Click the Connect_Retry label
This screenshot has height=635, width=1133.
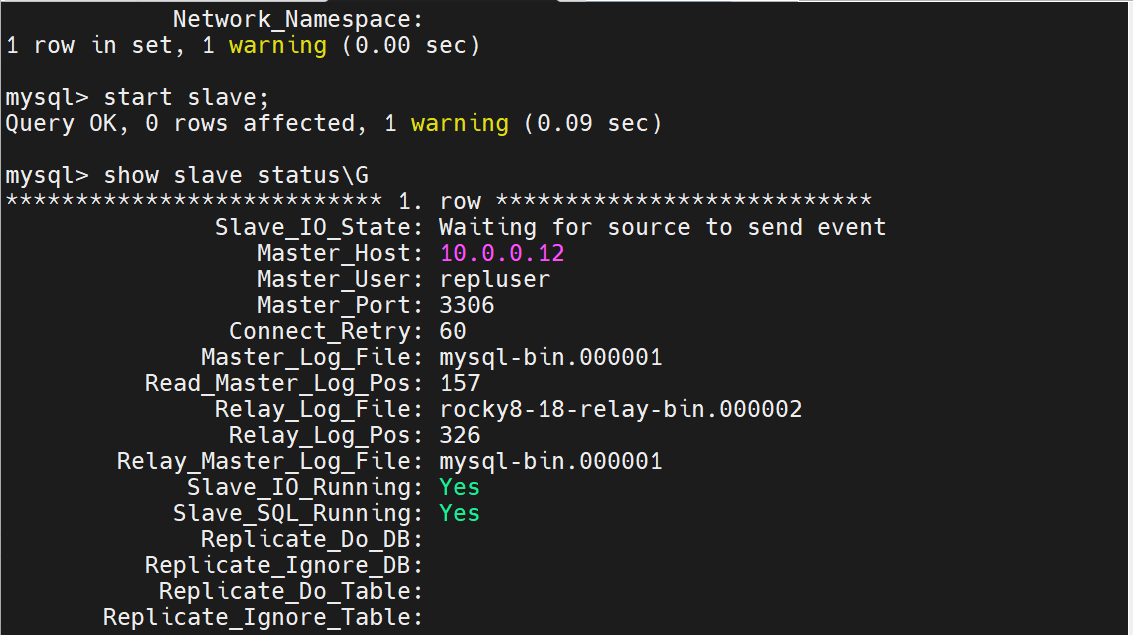(x=326, y=332)
